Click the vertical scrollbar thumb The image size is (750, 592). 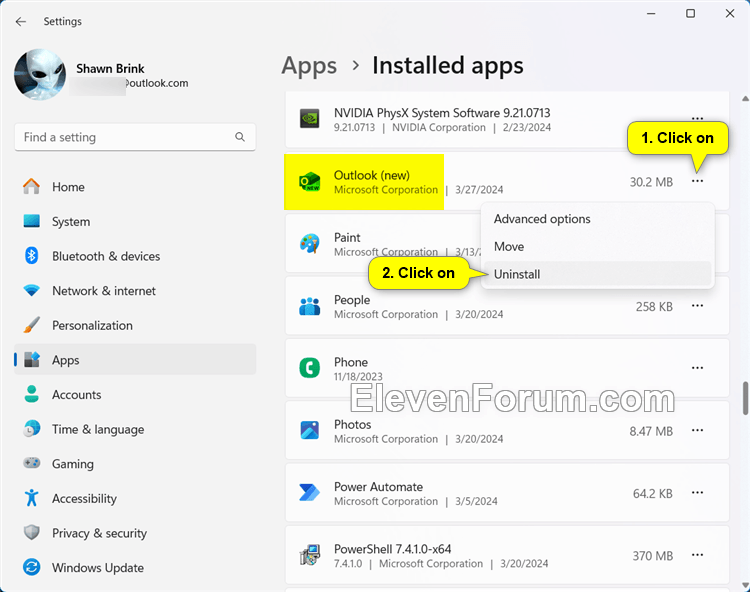[745, 398]
